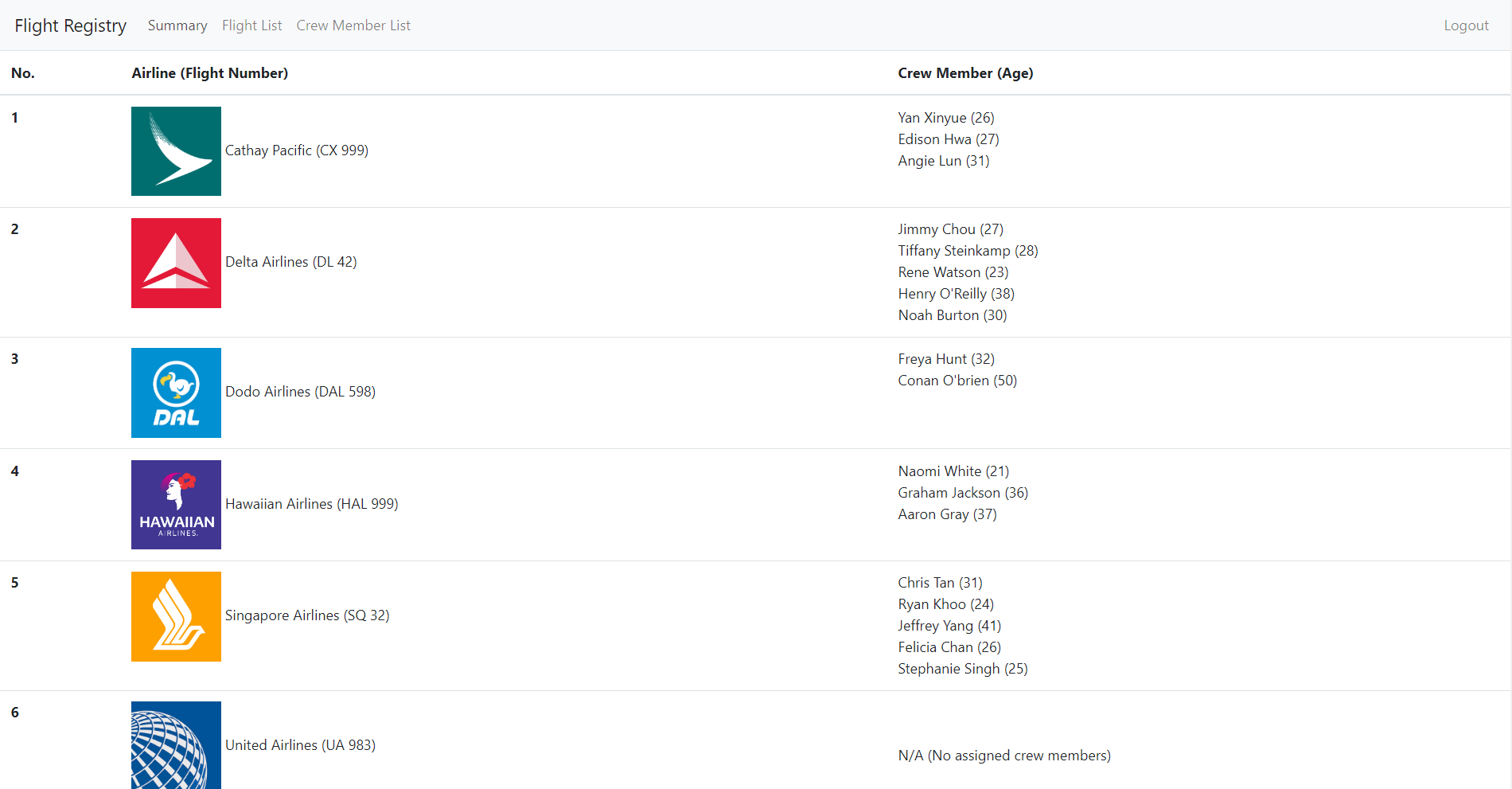Click the Hawaiian Airlines logo
1512x789 pixels.
point(176,504)
